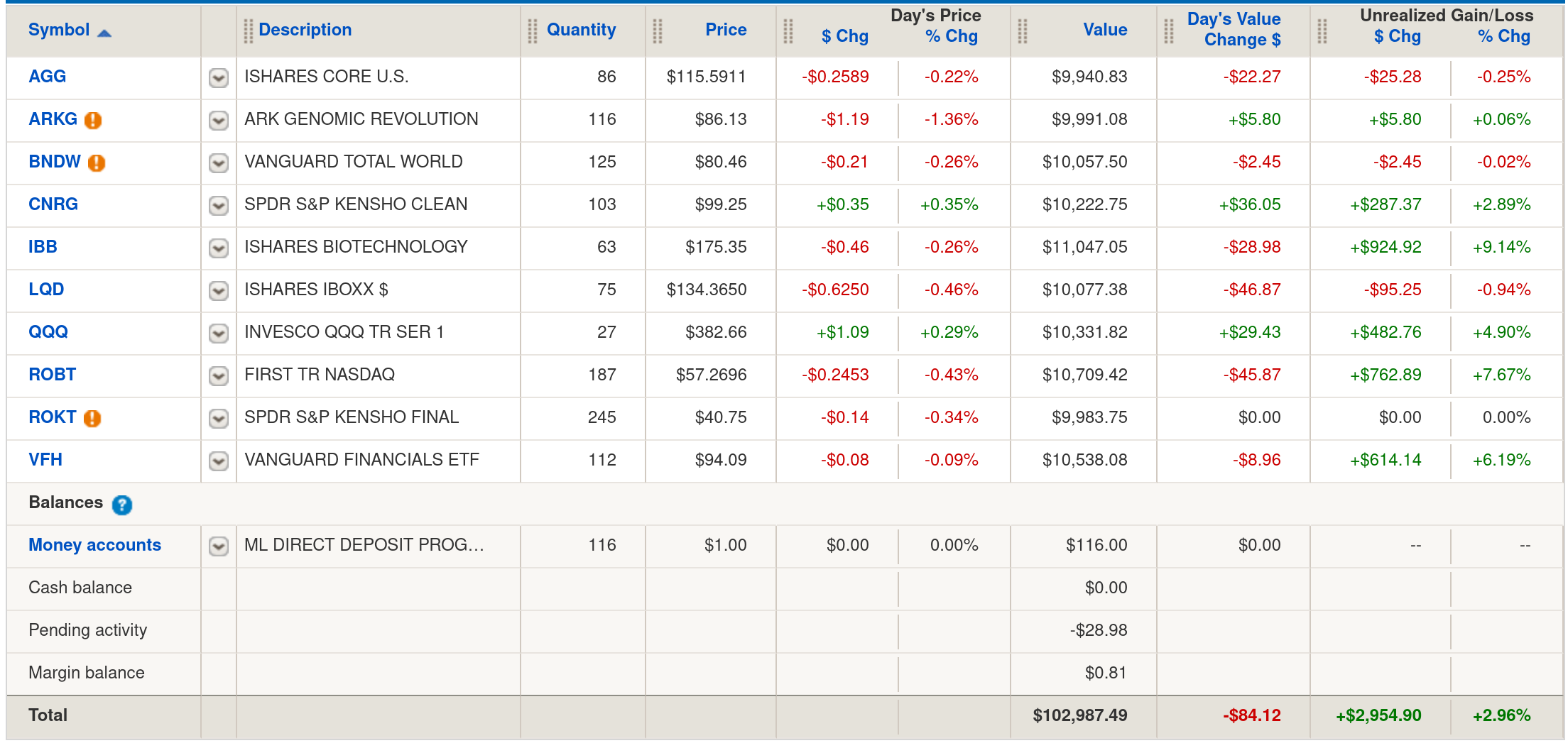Click the orange warning icon beside BNDW
The height and width of the screenshot is (748, 1568).
pos(97,163)
